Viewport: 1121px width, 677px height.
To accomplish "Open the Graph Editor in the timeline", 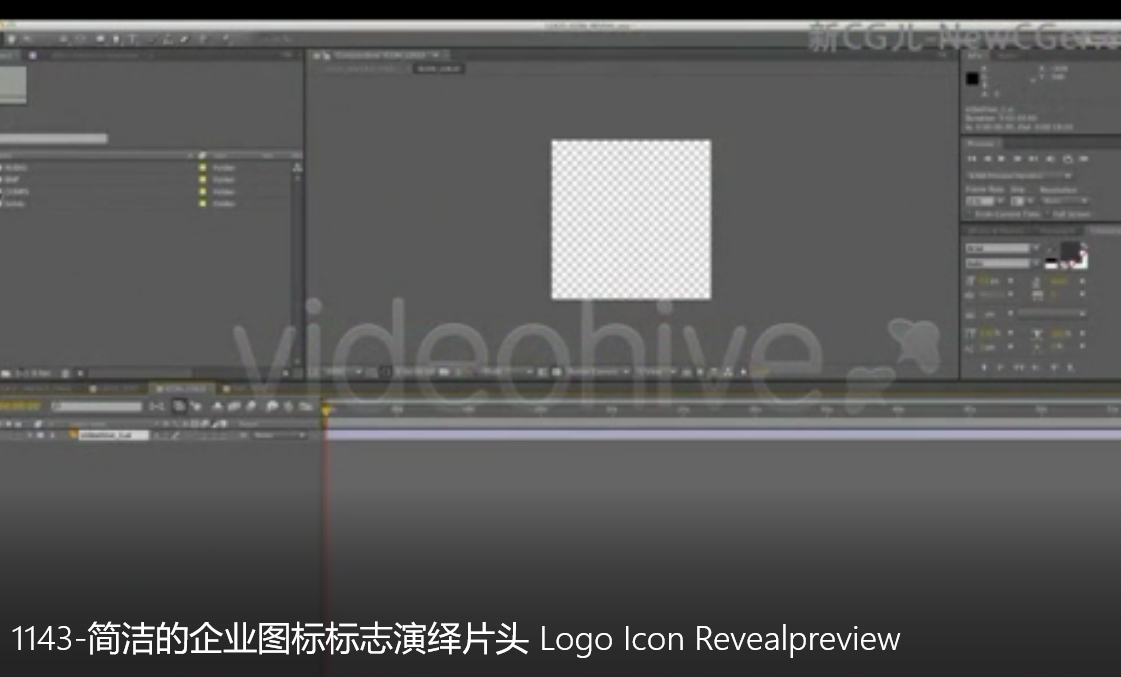I will pyautogui.click(x=306, y=407).
